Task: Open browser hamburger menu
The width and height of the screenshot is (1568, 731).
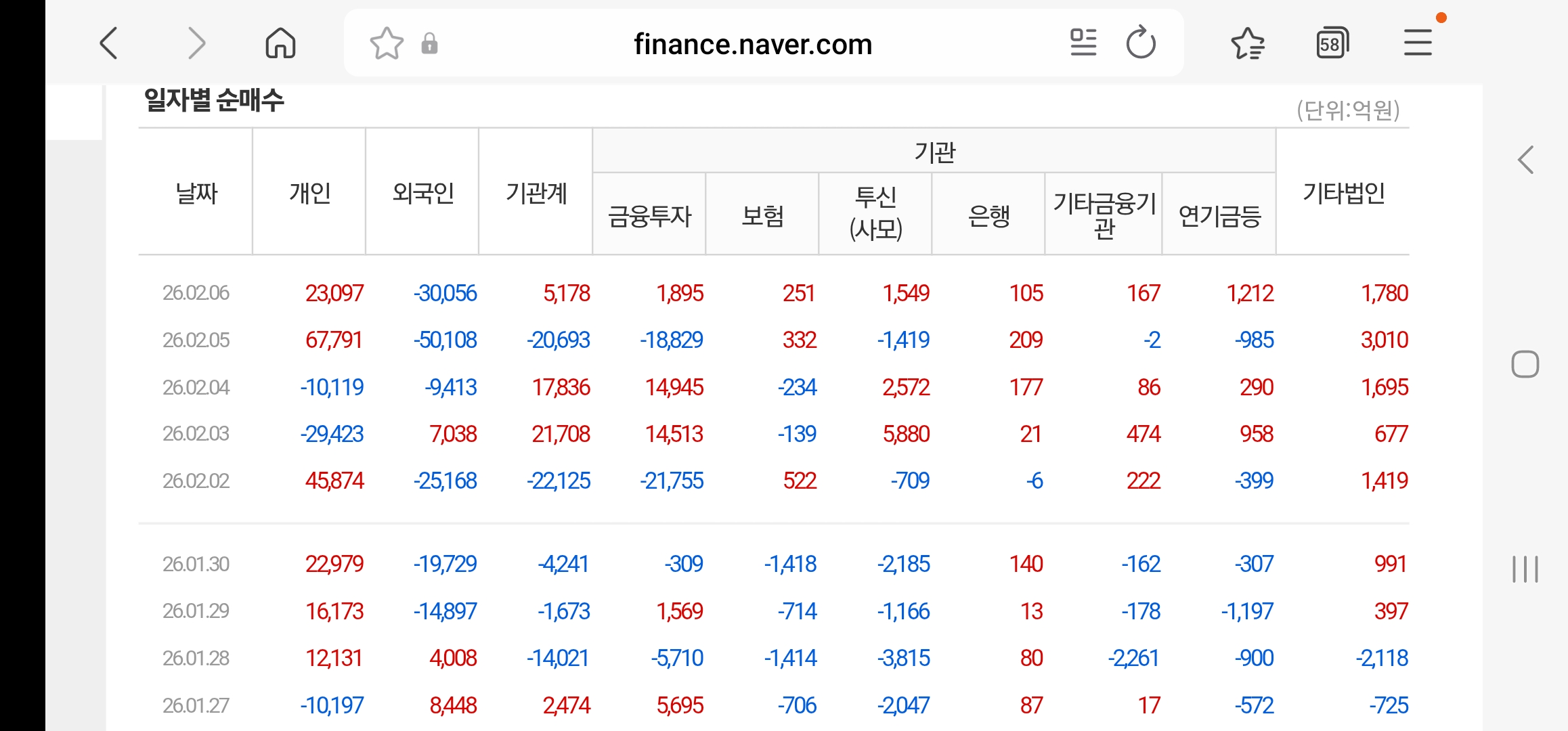Action: 1418,43
